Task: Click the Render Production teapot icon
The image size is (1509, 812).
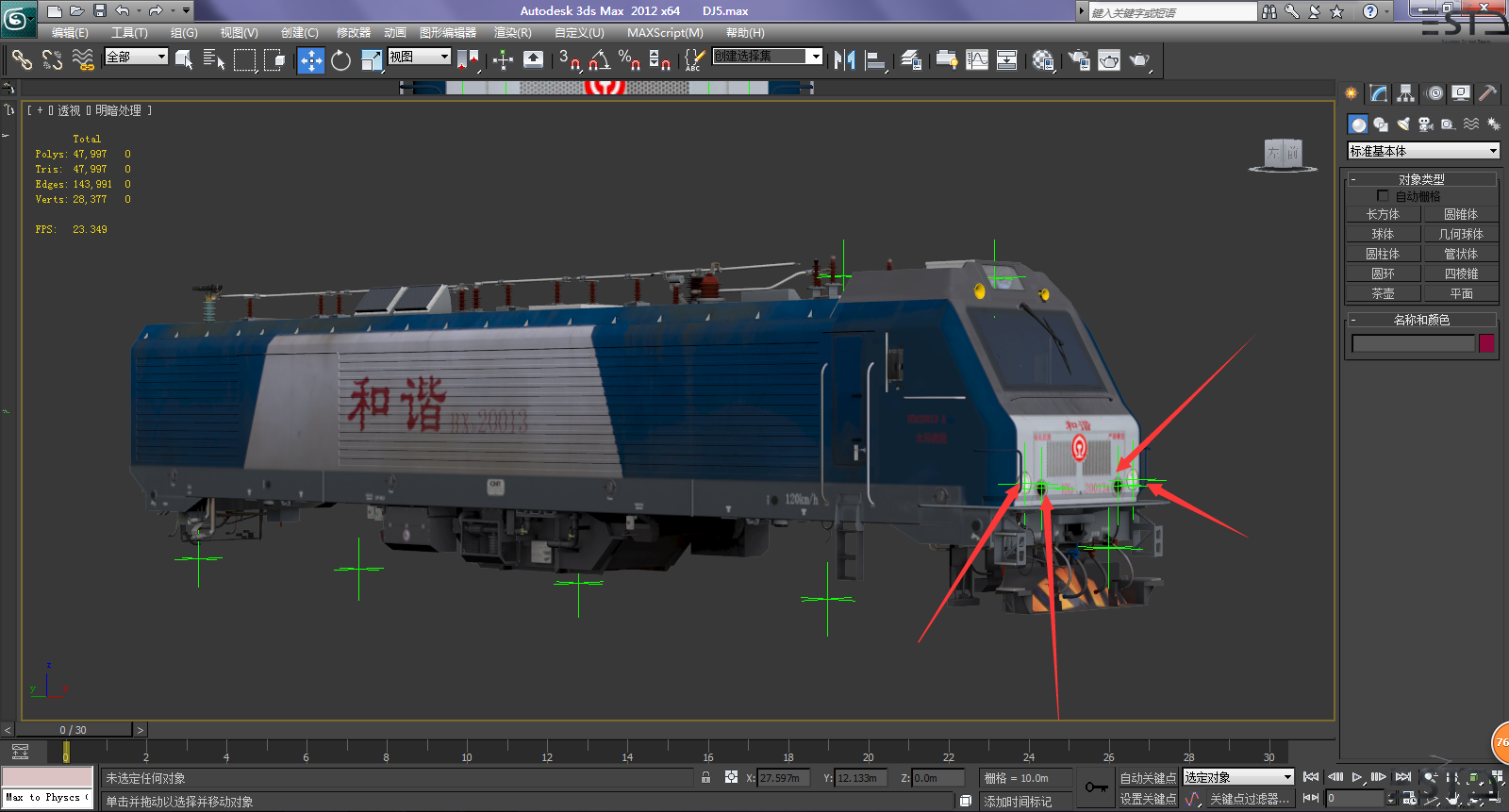Action: [x=1139, y=60]
